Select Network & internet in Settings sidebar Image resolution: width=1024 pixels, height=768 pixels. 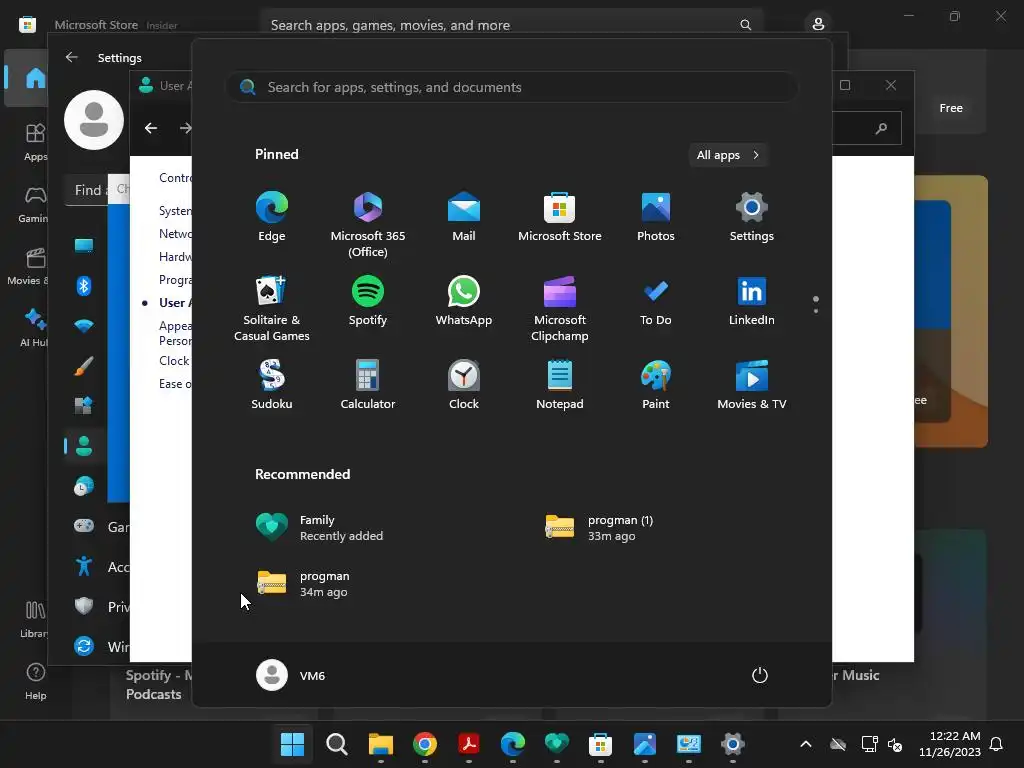84,326
